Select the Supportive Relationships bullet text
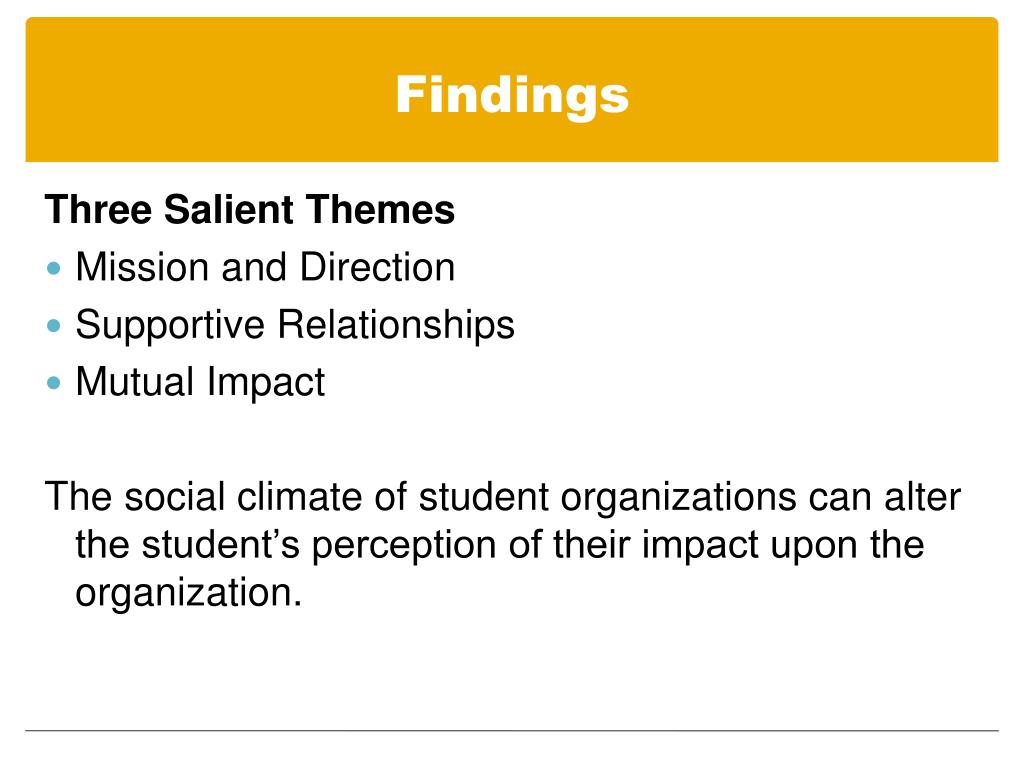 (295, 326)
